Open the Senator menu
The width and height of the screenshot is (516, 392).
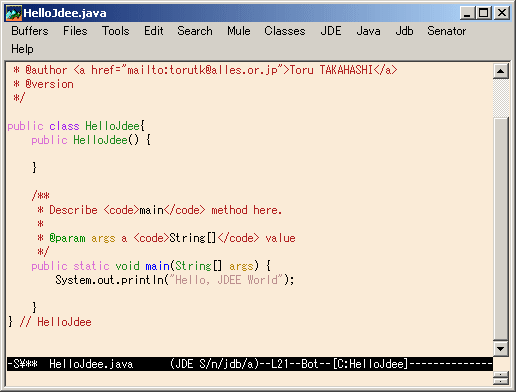pos(447,31)
